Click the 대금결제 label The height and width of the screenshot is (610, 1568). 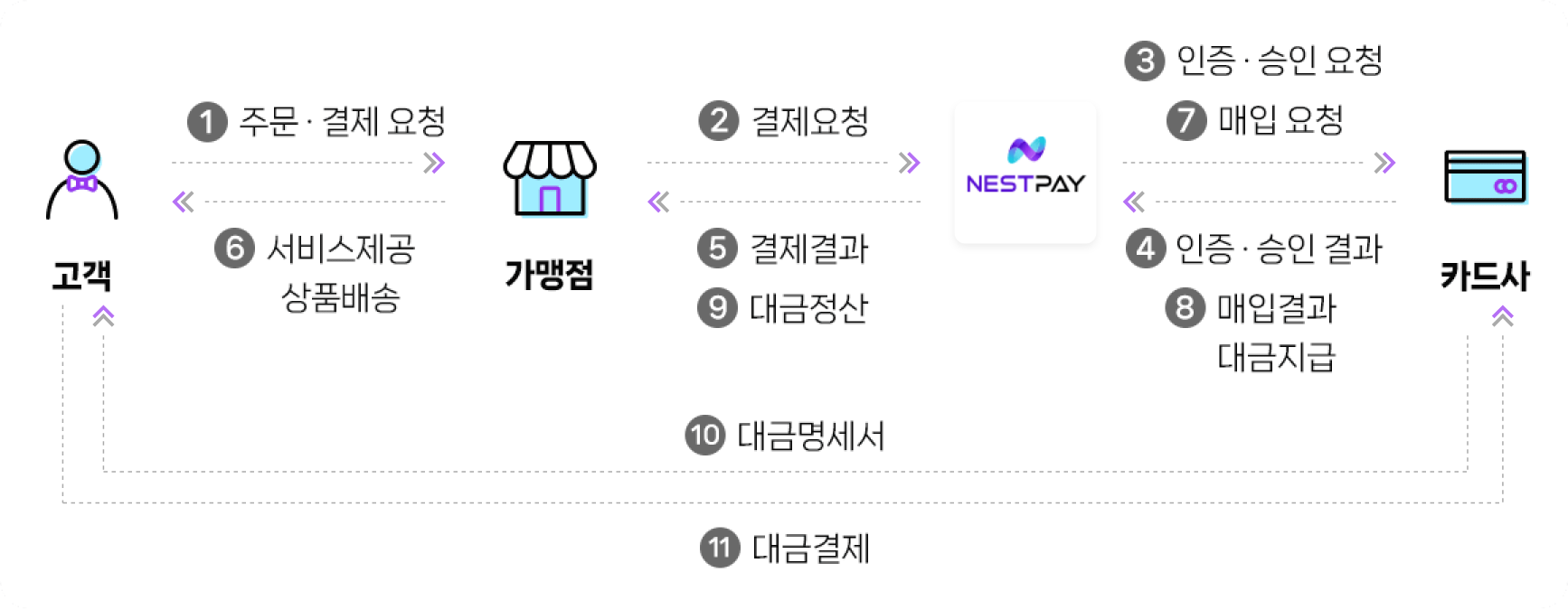(x=811, y=548)
